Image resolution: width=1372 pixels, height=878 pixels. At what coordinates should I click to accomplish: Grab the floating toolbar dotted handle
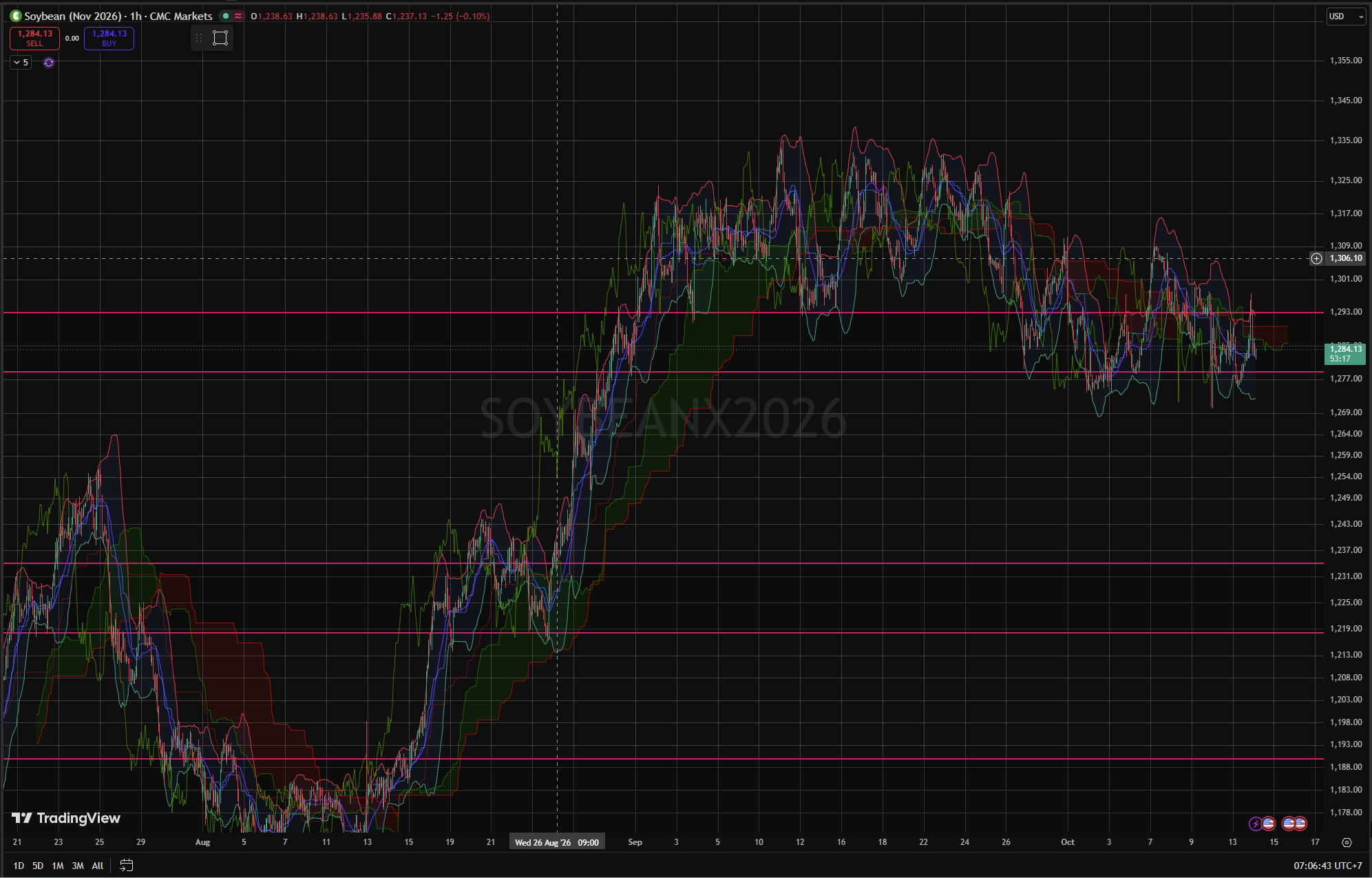[x=199, y=38]
